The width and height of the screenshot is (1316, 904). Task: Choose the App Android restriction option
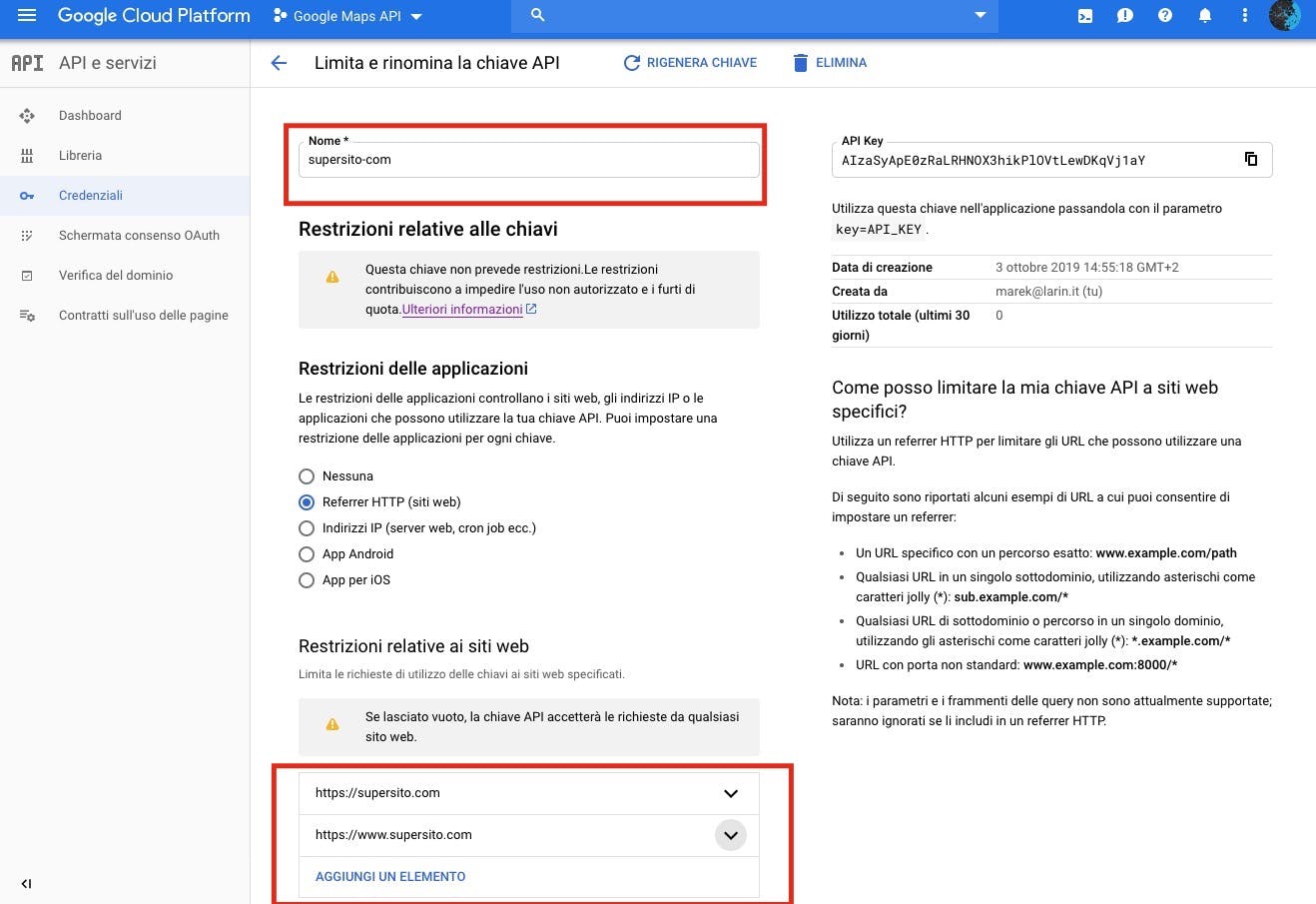coord(307,553)
